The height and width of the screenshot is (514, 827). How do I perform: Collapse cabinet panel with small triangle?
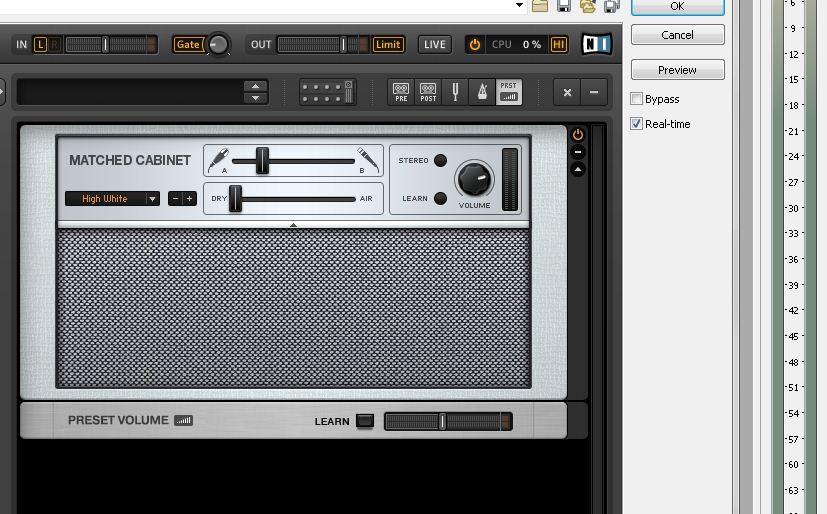point(293,225)
